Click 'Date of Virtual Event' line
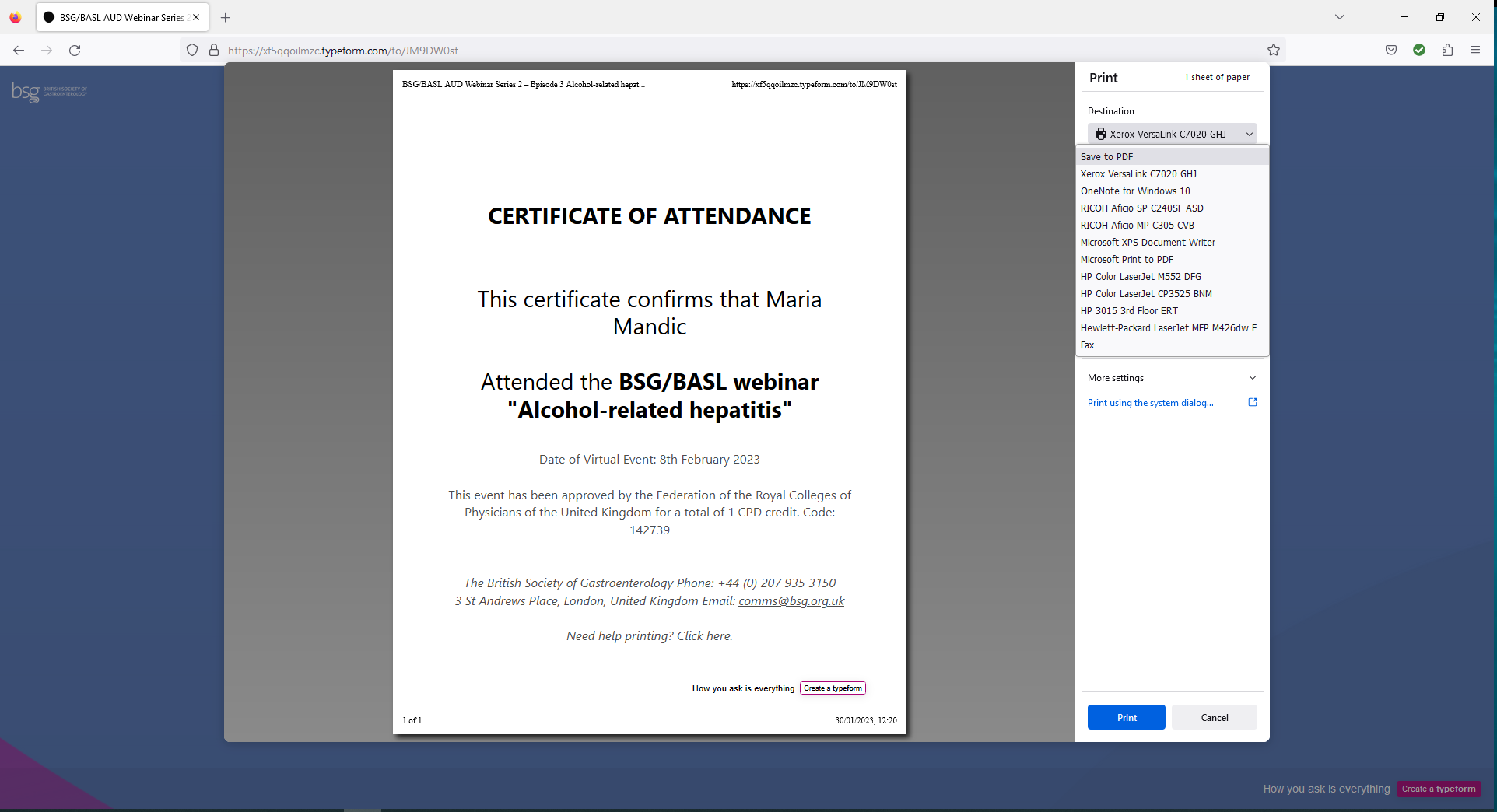Screen dimensions: 1497x812 click(x=650, y=459)
